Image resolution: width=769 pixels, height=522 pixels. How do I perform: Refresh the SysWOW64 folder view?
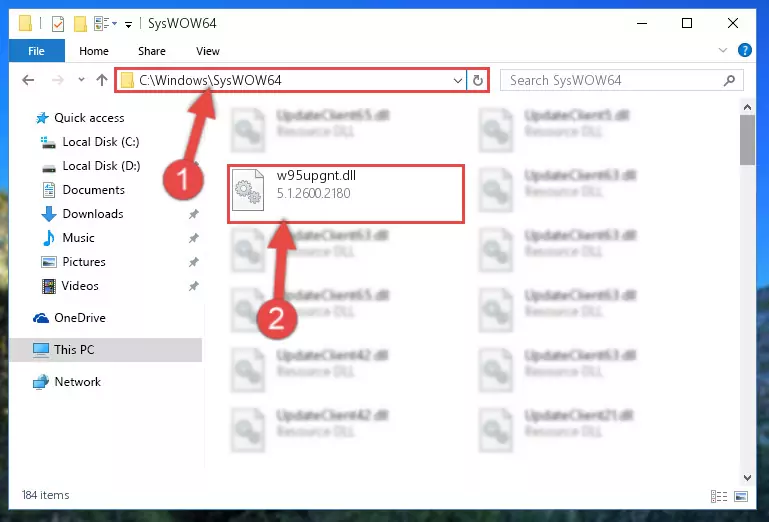478,80
